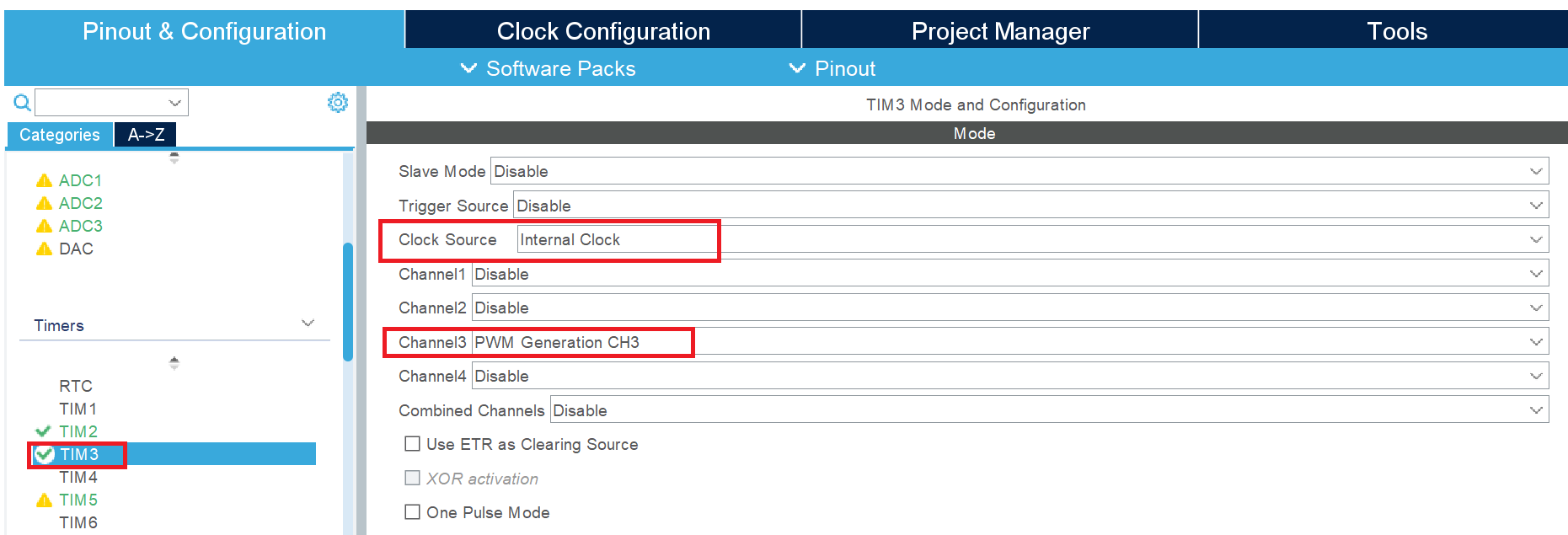Screen dimensions: 1568x535
Task: Click the ADC2 warning icon
Action: click(x=45, y=203)
